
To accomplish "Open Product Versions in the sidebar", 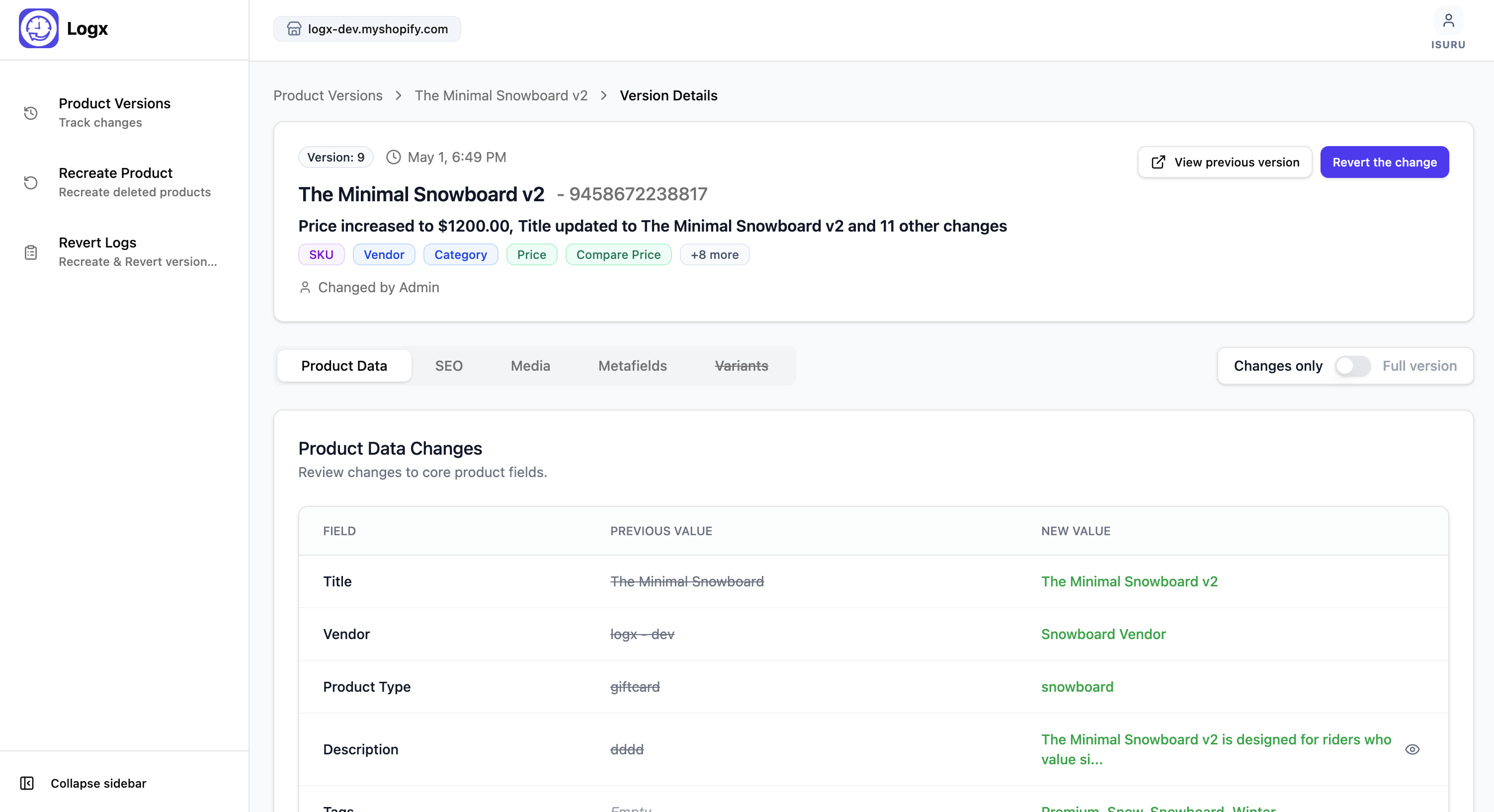I will (x=124, y=112).
